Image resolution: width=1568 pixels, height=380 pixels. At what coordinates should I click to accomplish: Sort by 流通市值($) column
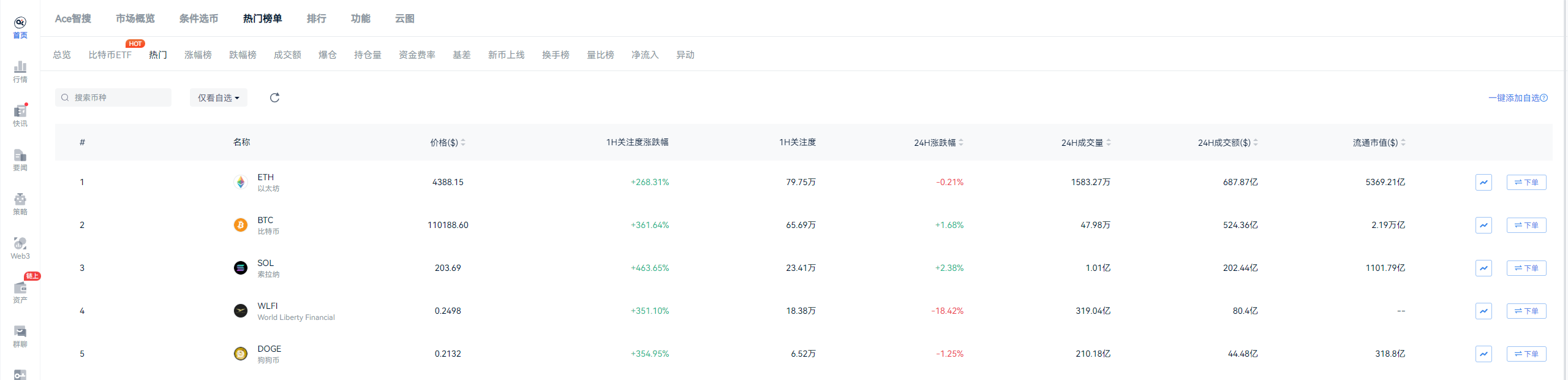point(1379,142)
